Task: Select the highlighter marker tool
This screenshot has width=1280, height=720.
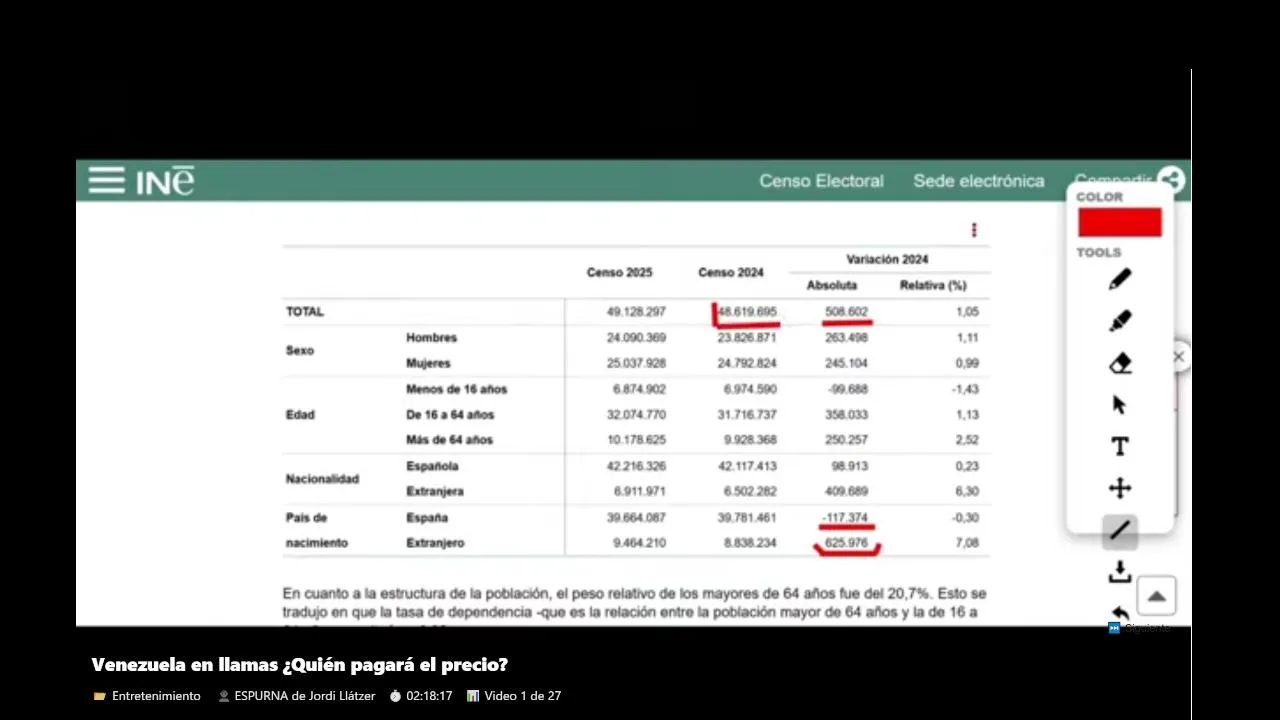Action: 1120,321
